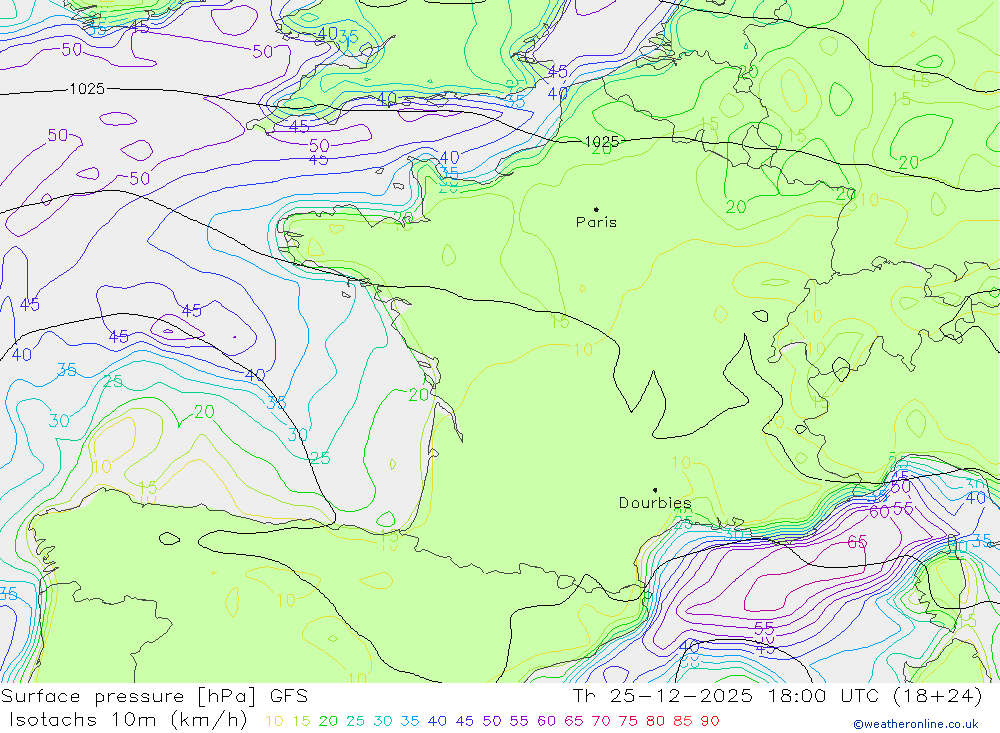This screenshot has width=1000, height=733.
Task: Click legend value 55 in the isotach scale
Action: 518,721
